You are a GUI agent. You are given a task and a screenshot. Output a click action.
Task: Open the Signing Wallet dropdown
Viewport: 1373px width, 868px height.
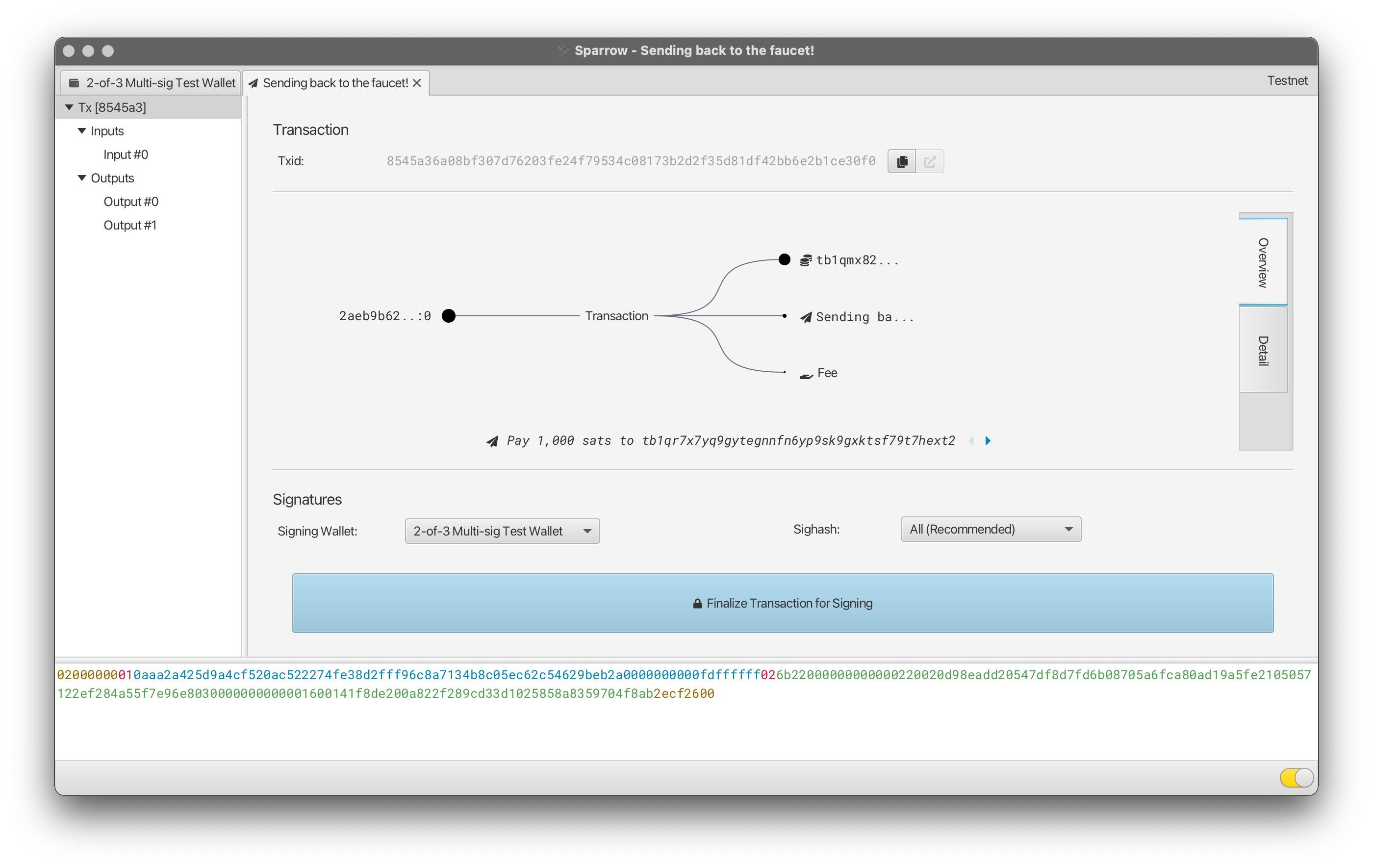(x=502, y=531)
